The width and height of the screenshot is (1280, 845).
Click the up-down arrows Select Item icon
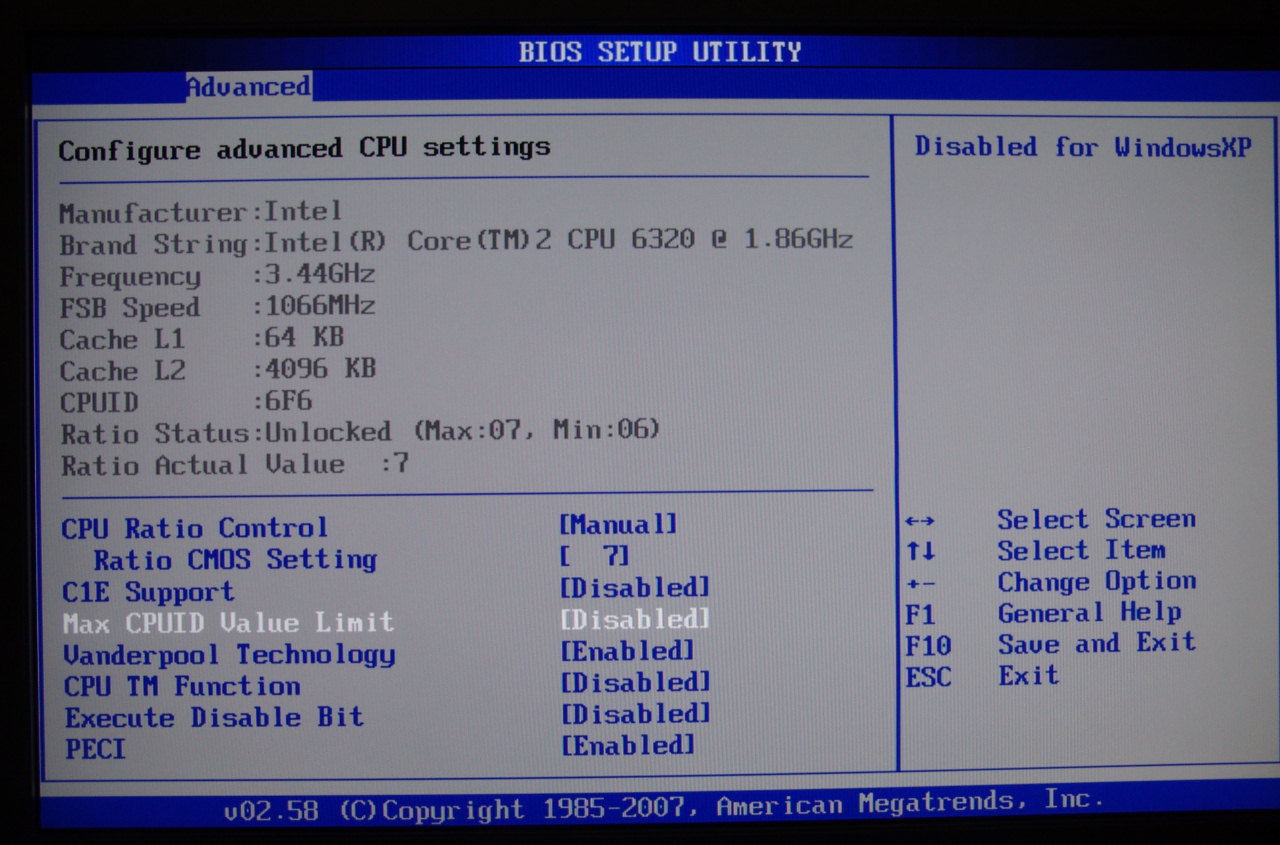[919, 551]
